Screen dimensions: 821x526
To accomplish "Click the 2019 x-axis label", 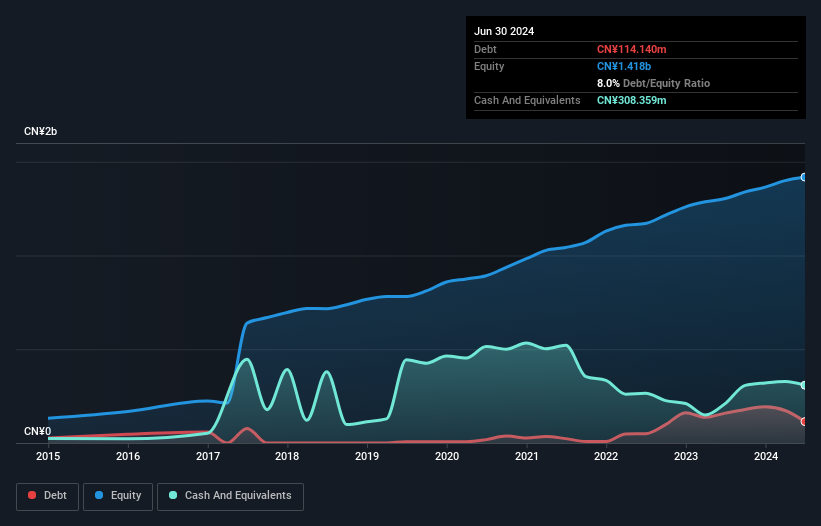I will click(x=367, y=456).
